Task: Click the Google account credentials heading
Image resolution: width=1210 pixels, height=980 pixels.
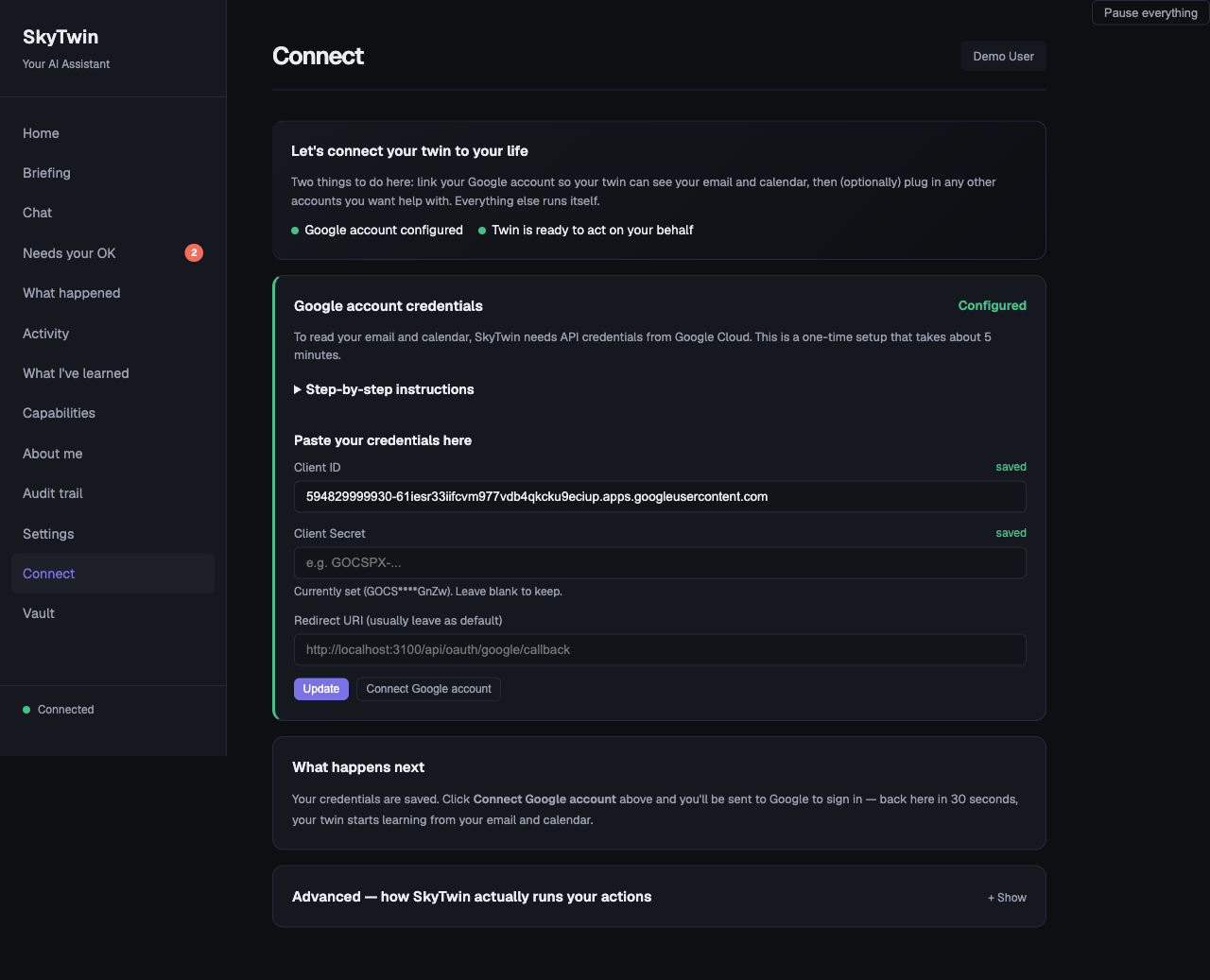Action: tap(389, 306)
